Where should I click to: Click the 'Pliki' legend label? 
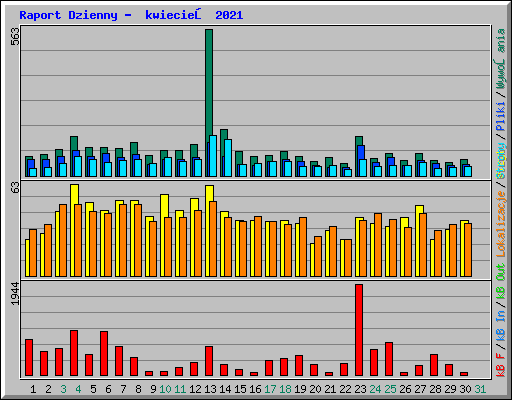coord(501,116)
